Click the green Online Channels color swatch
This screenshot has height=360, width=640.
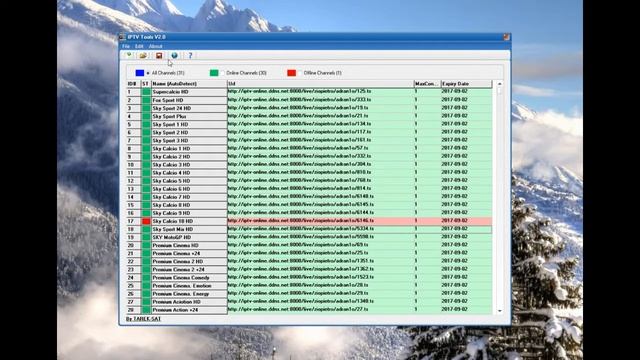[x=214, y=73]
